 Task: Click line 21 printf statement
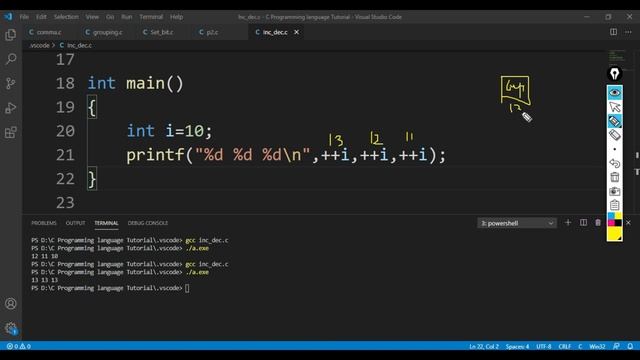(x=286, y=155)
